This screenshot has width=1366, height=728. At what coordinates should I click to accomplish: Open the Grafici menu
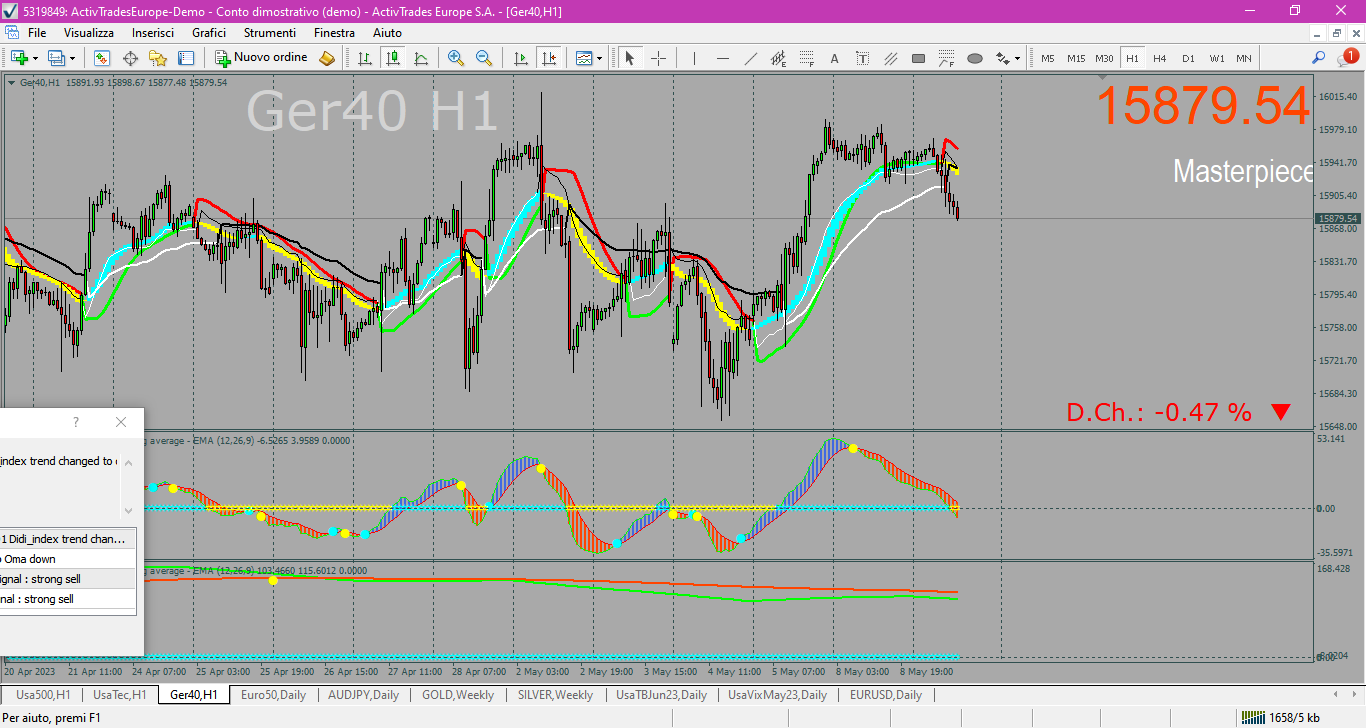(209, 33)
